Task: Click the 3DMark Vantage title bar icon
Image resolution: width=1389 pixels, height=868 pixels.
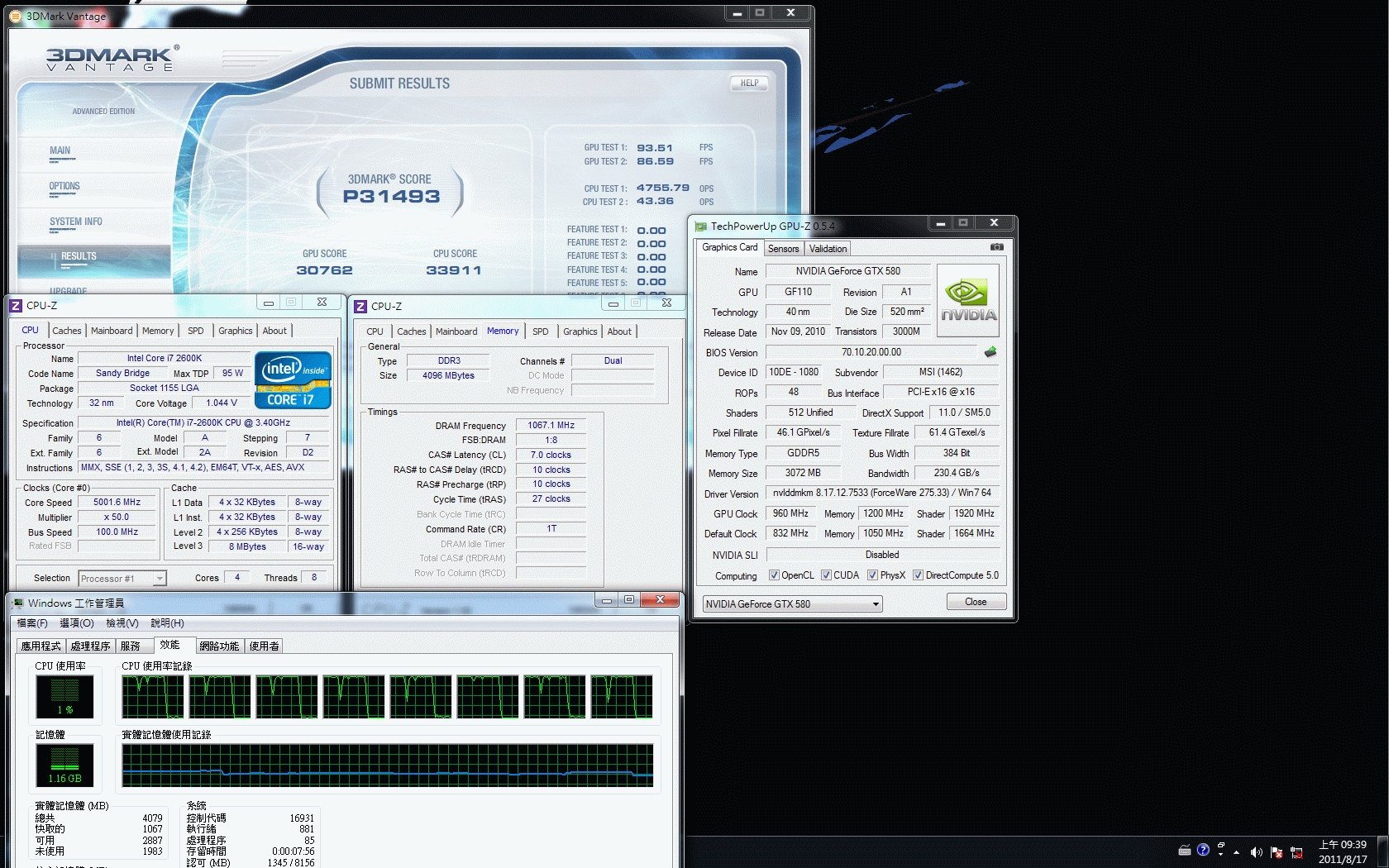Action: (15, 16)
